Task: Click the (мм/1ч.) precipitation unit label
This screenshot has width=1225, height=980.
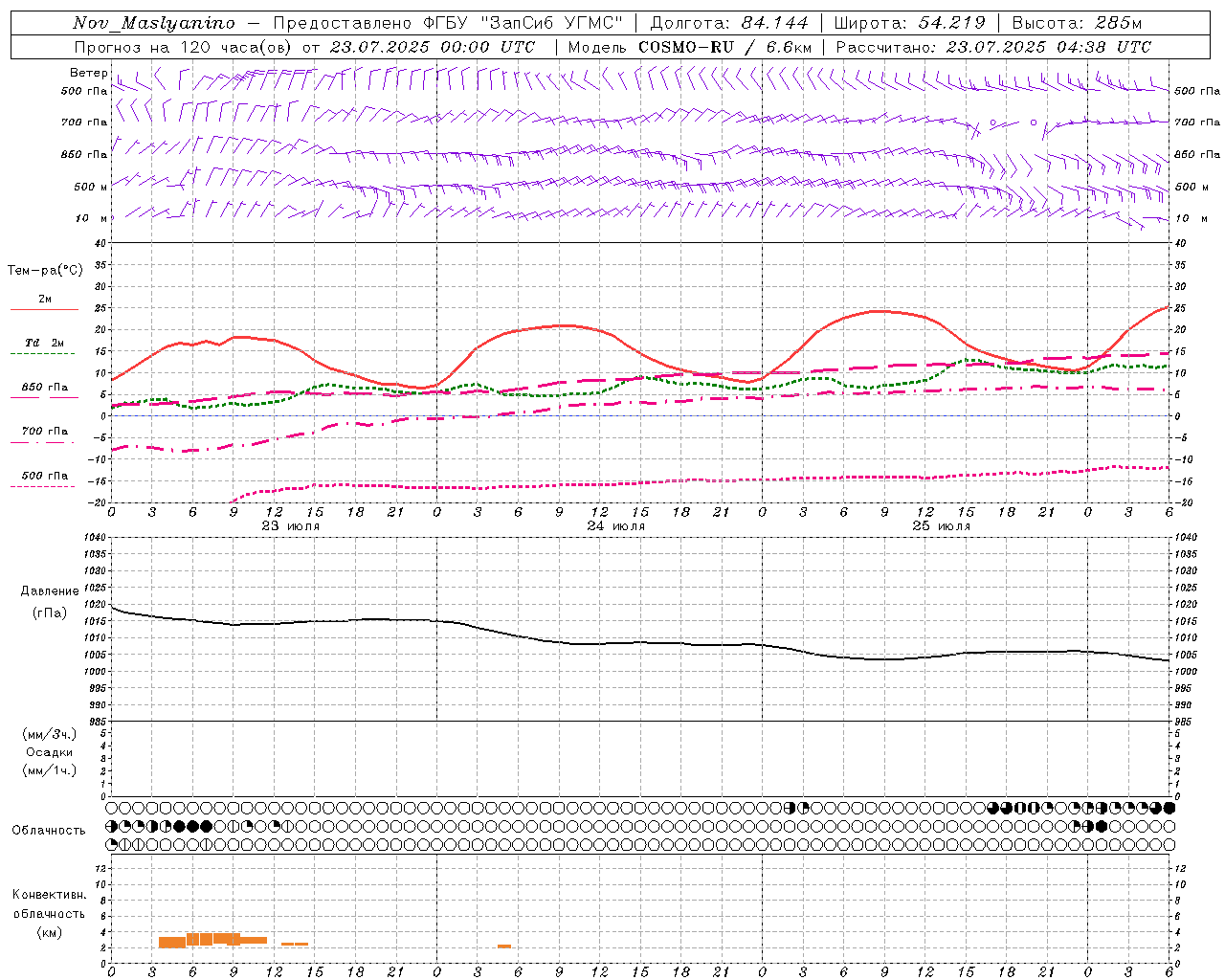Action: tap(49, 770)
